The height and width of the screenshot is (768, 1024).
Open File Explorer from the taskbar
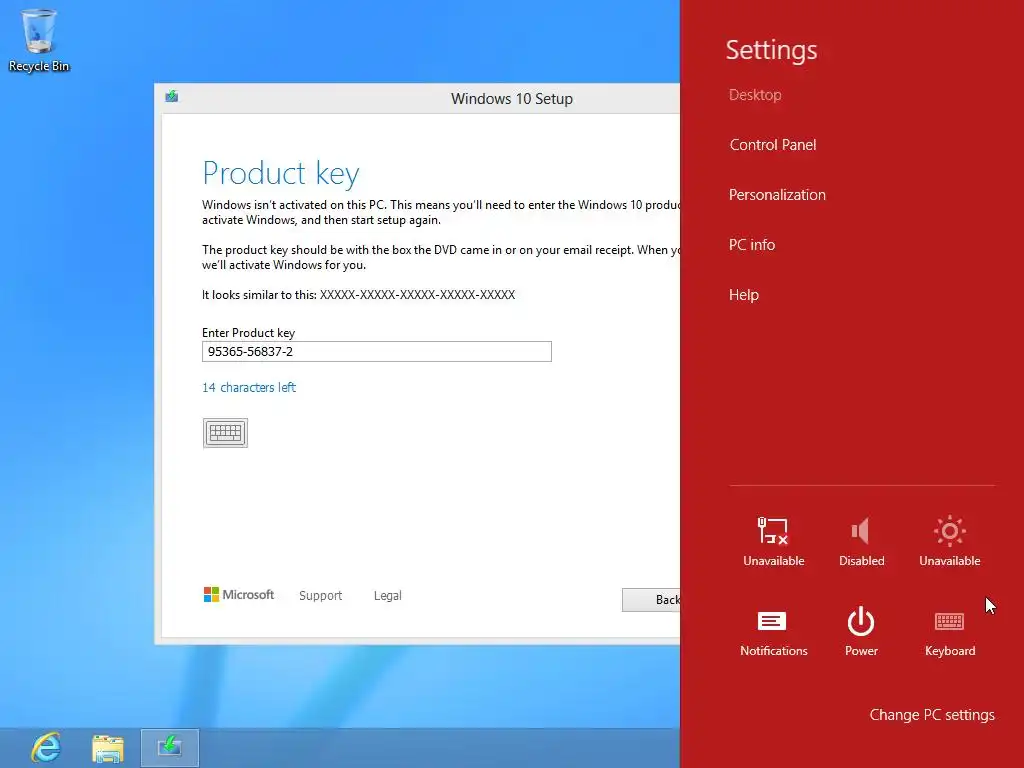[x=108, y=748]
